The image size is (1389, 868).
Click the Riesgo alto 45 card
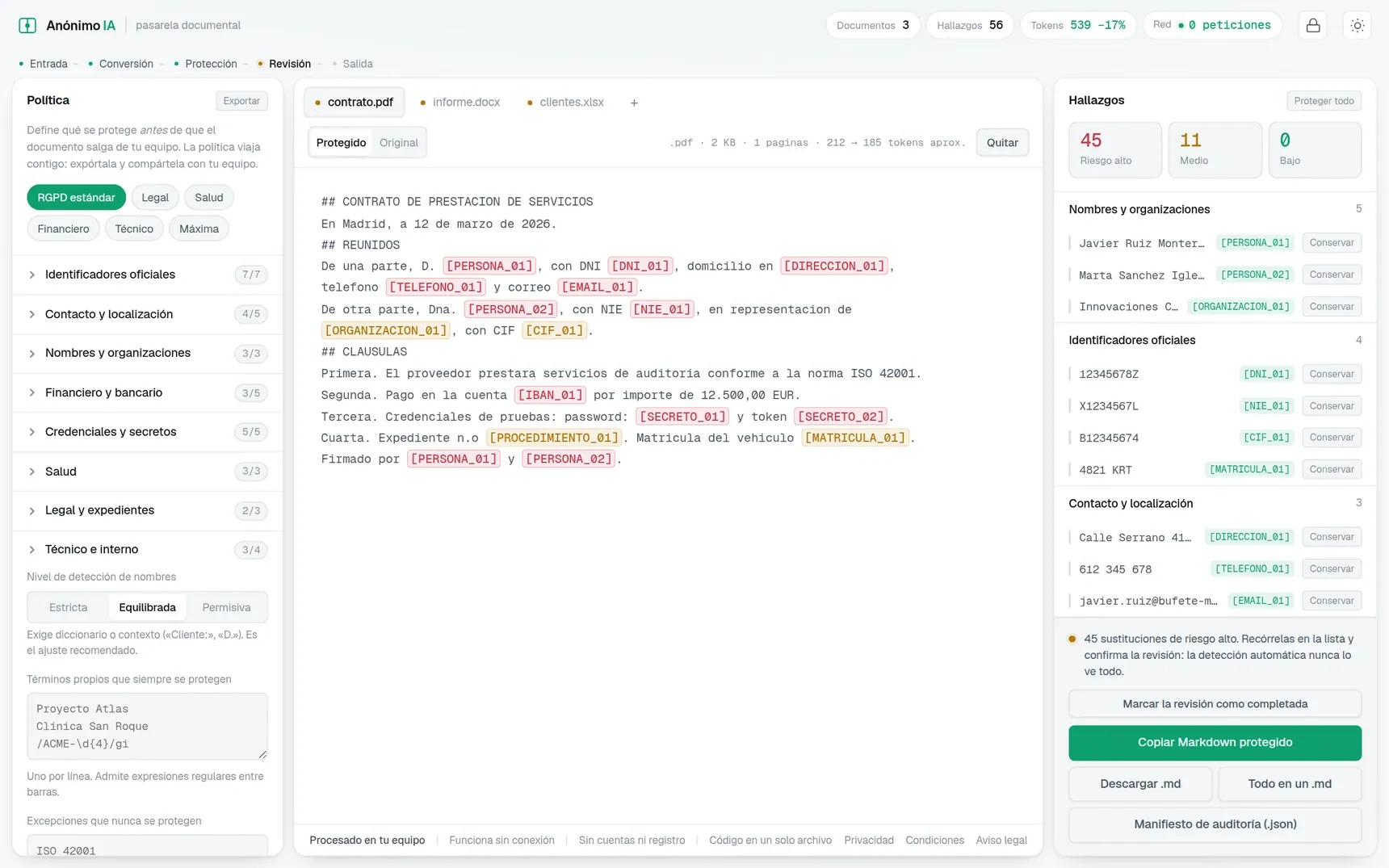[x=1115, y=150]
